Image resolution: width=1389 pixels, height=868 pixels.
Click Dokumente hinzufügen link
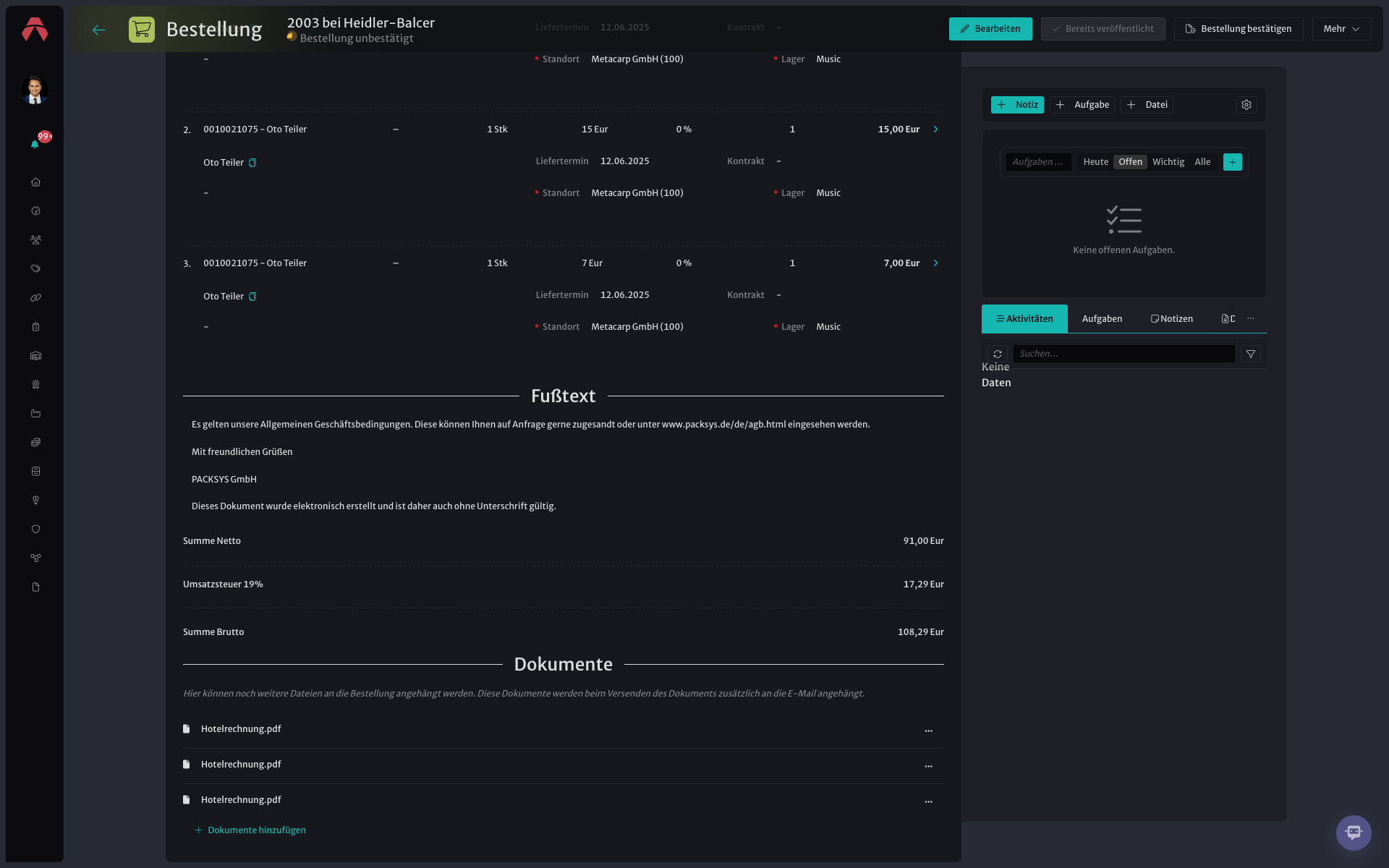pyautogui.click(x=250, y=830)
